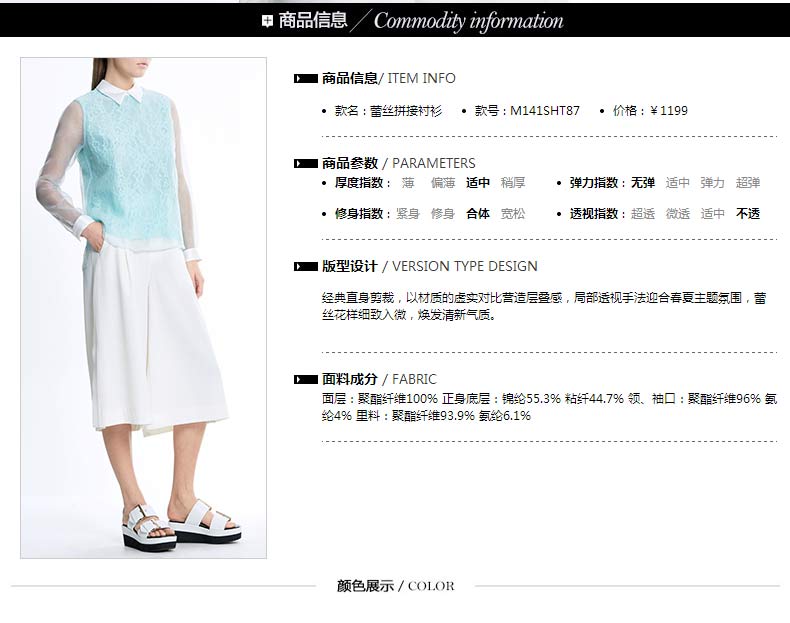Select 不透 under 透视指数
Screen dimensions: 790x623
(748, 214)
